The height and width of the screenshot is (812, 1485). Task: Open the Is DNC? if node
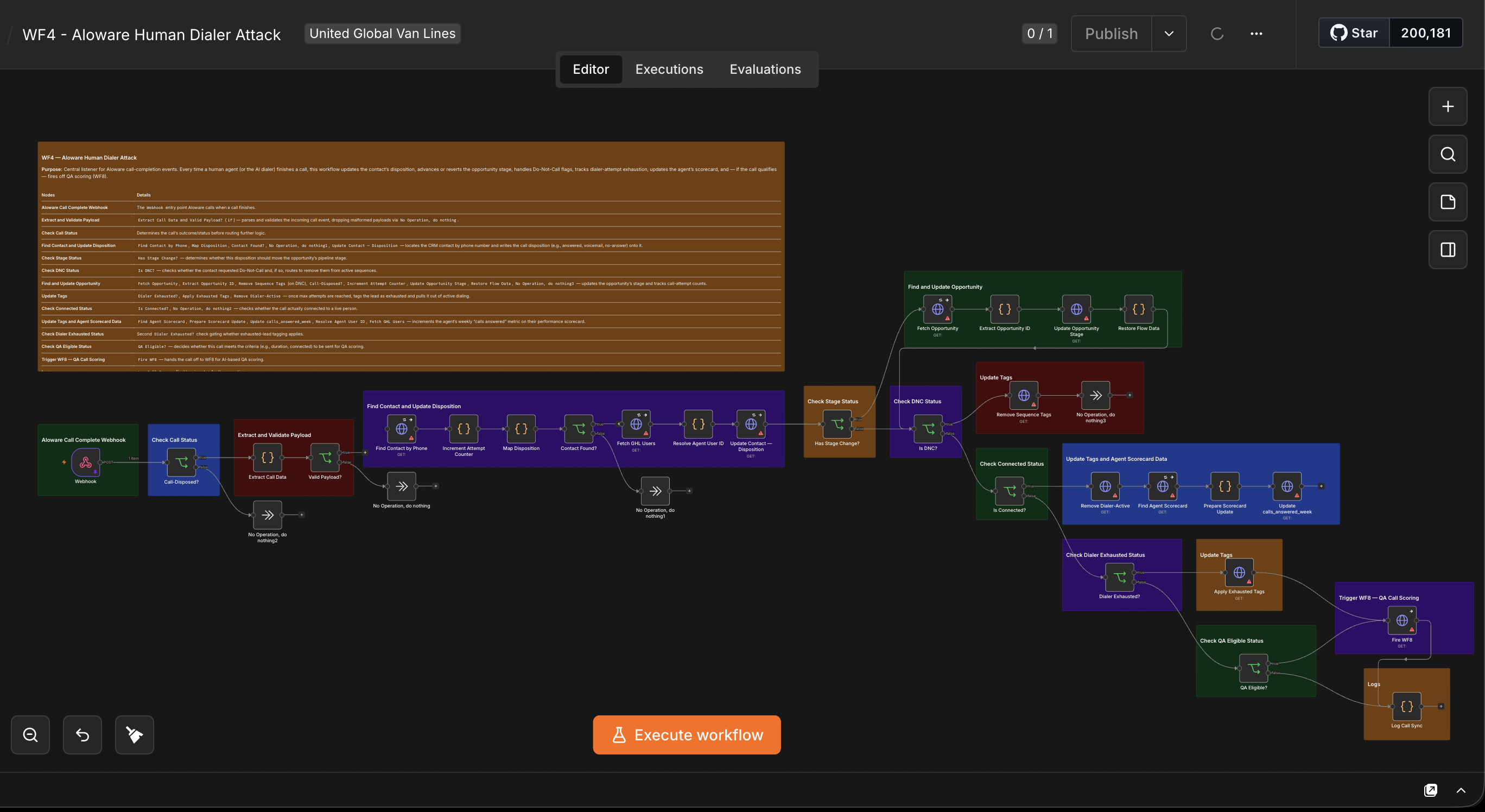[928, 429]
